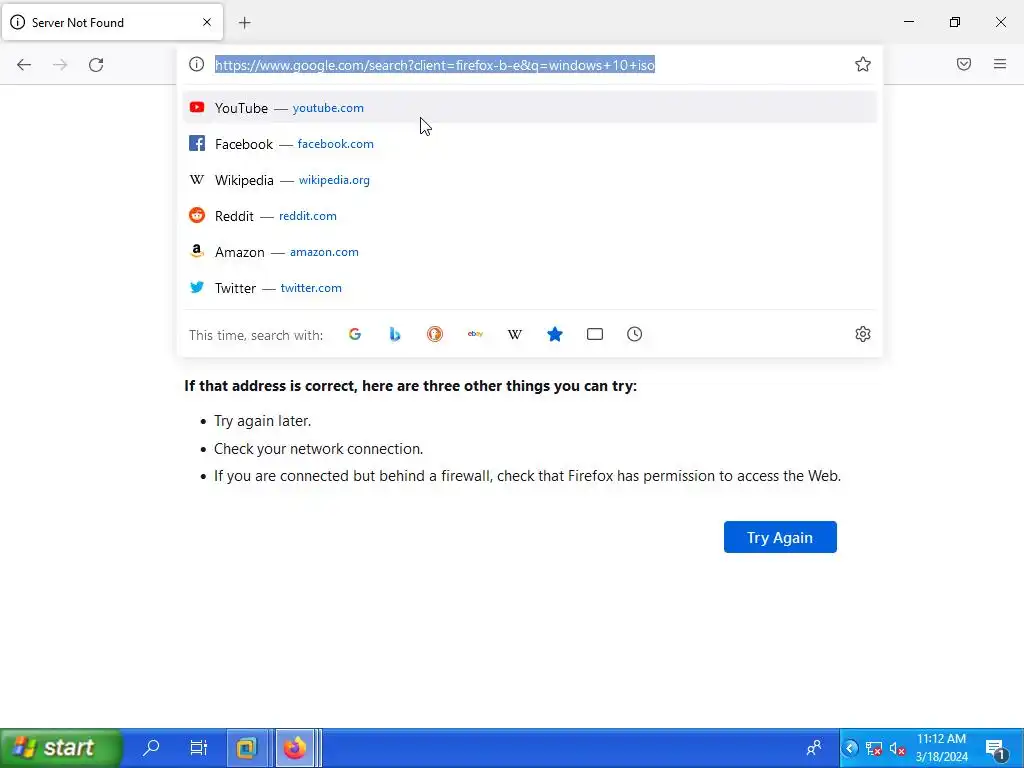
Task: Minimize the Firefox window
Action: pyautogui.click(x=908, y=22)
